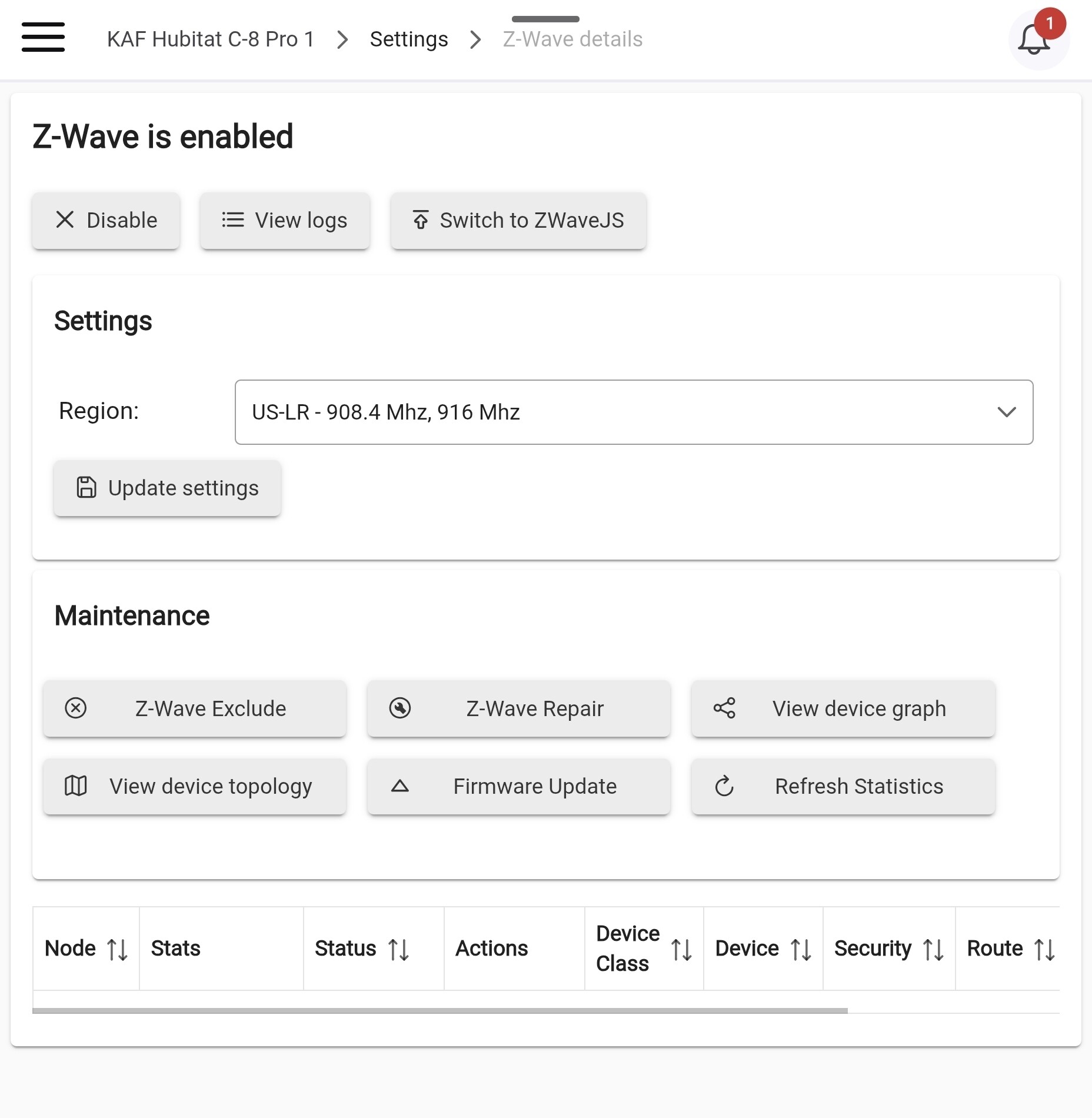Switch to ZWaveJS
Screen dimensions: 1092x1118
[518, 221]
